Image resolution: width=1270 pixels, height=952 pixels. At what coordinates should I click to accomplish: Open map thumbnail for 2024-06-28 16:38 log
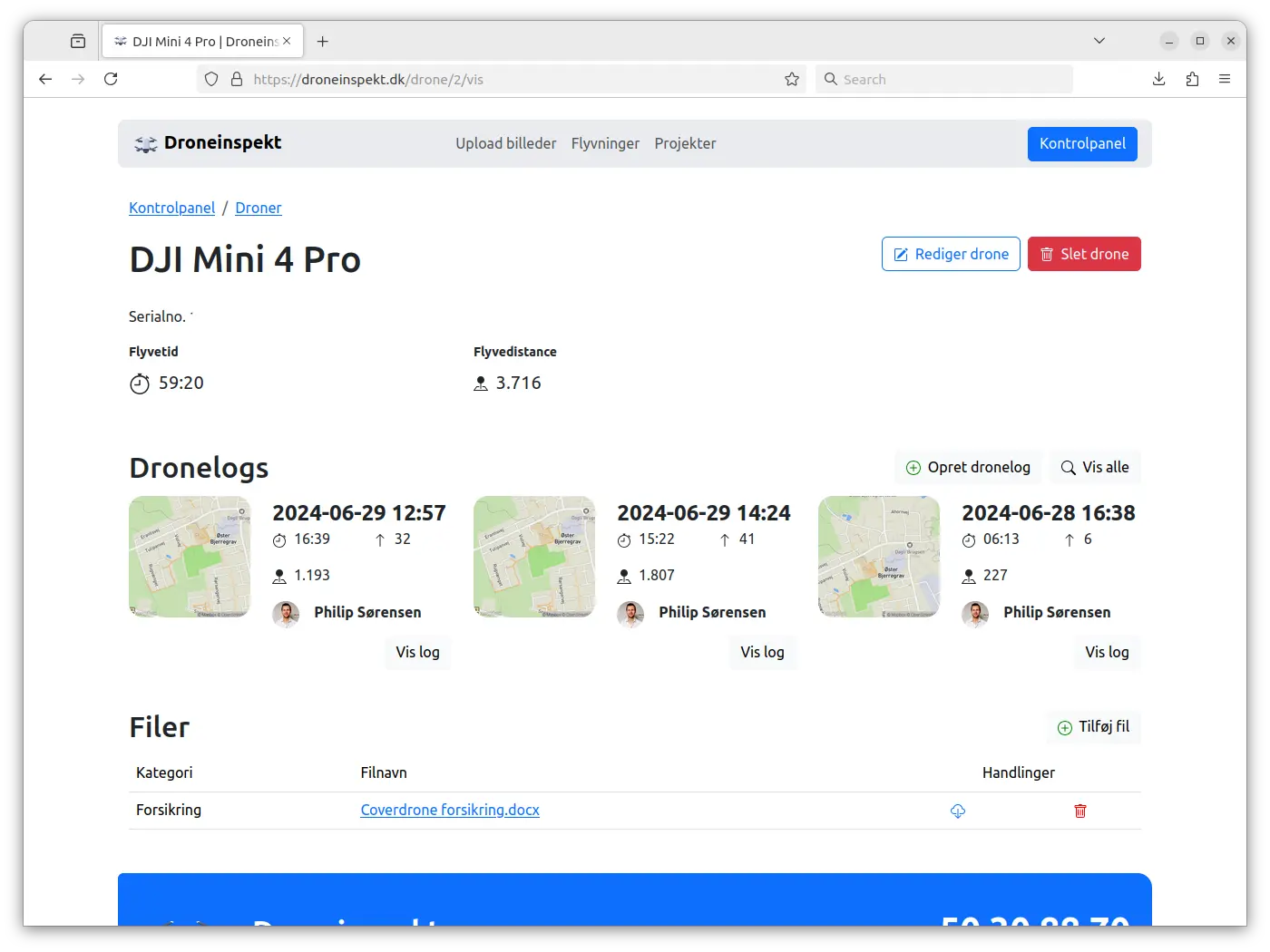tap(879, 557)
